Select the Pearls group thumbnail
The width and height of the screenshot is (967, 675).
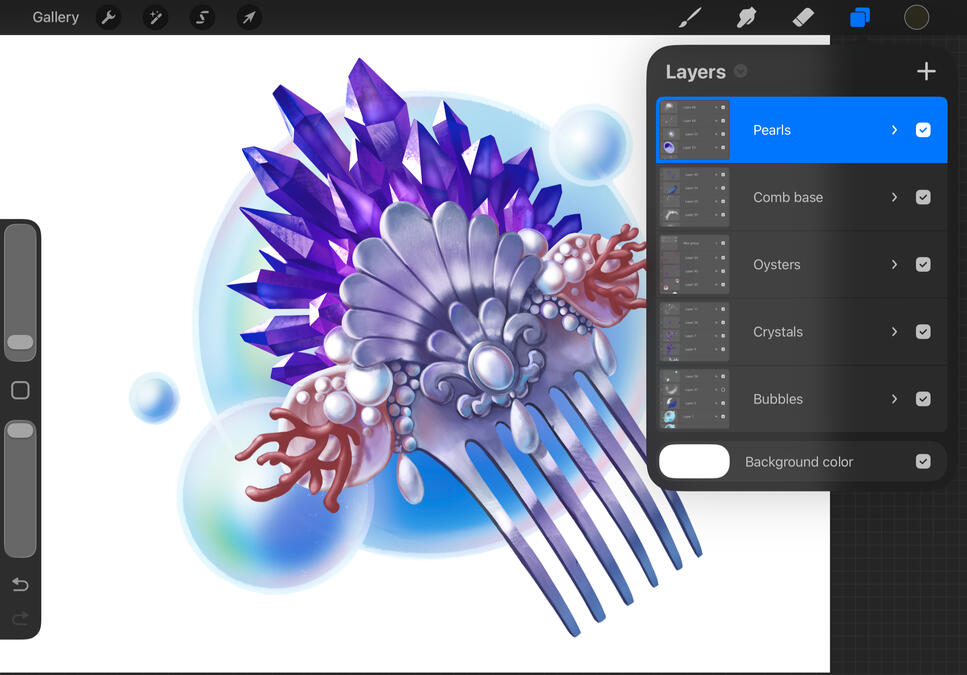click(x=694, y=130)
